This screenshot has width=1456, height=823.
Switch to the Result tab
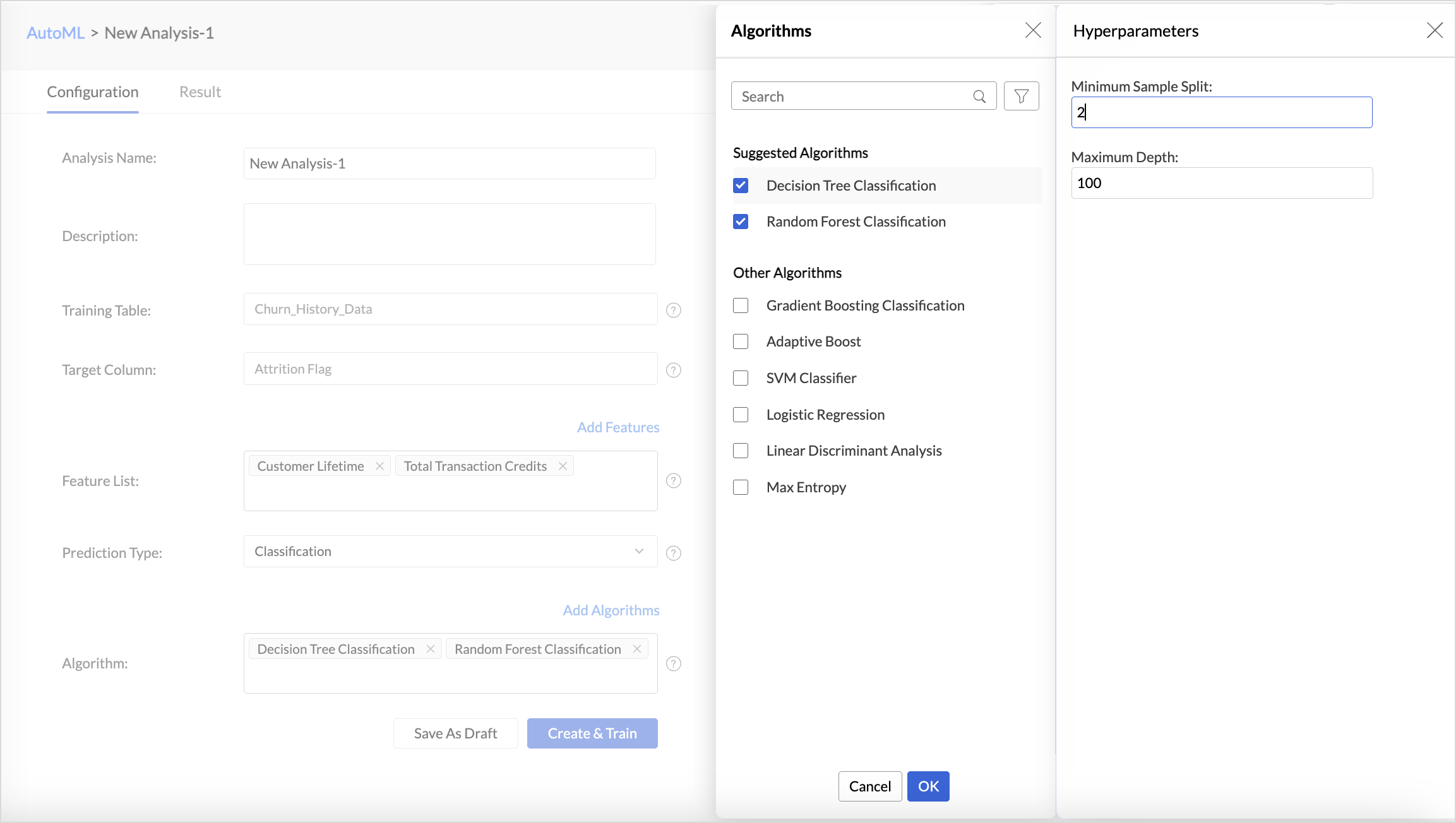point(200,92)
